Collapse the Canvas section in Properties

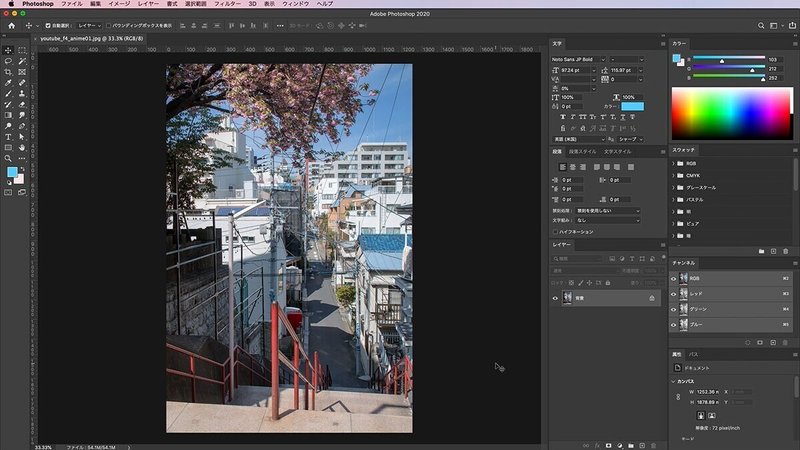673,381
